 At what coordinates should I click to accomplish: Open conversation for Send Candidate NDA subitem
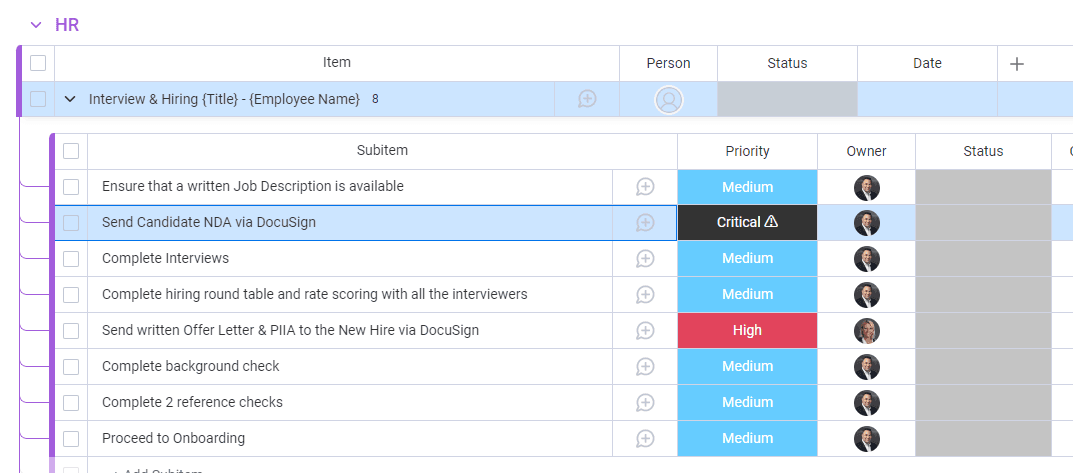[x=645, y=222]
